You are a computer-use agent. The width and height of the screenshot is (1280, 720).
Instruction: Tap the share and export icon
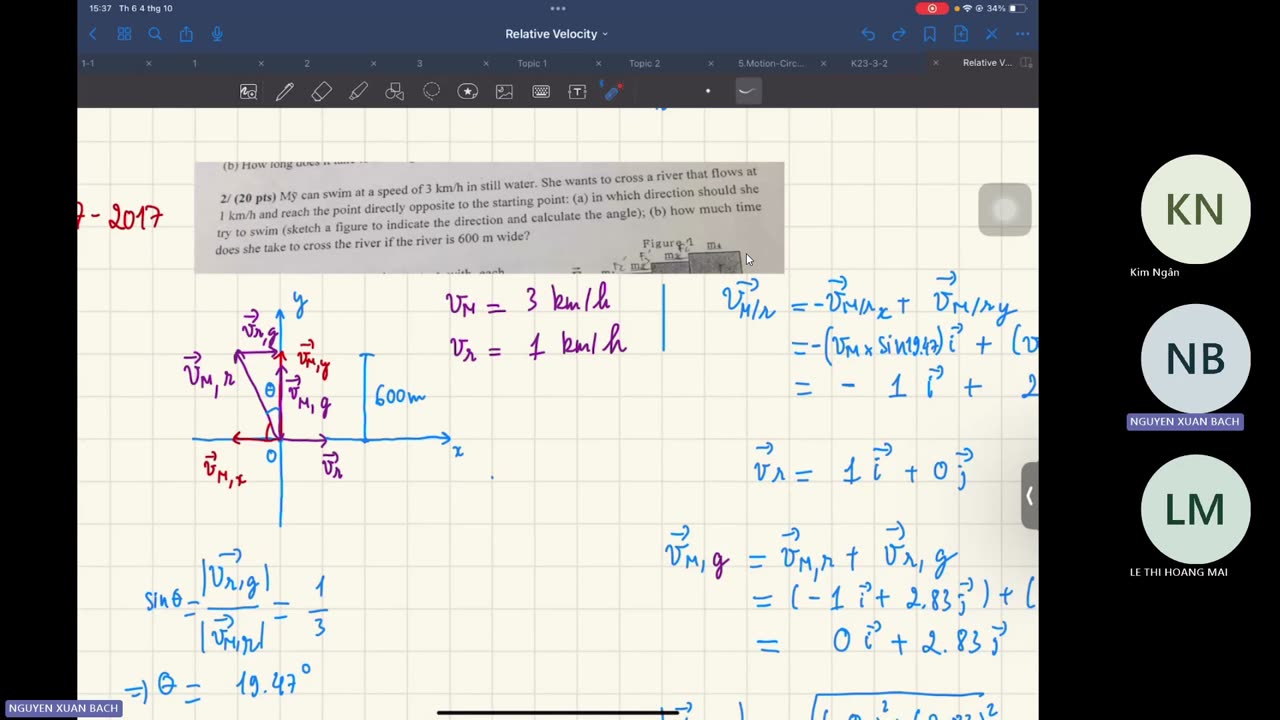pyautogui.click(x=186, y=34)
